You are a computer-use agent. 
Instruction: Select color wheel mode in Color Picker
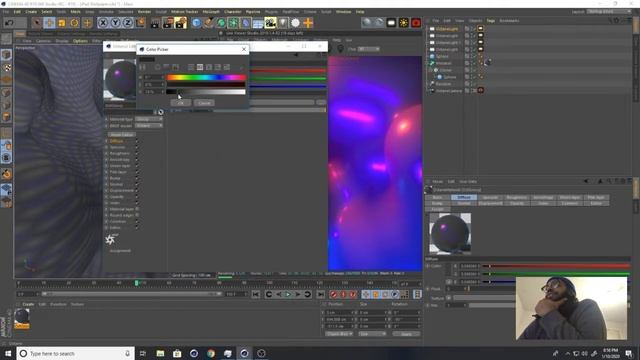click(x=158, y=67)
